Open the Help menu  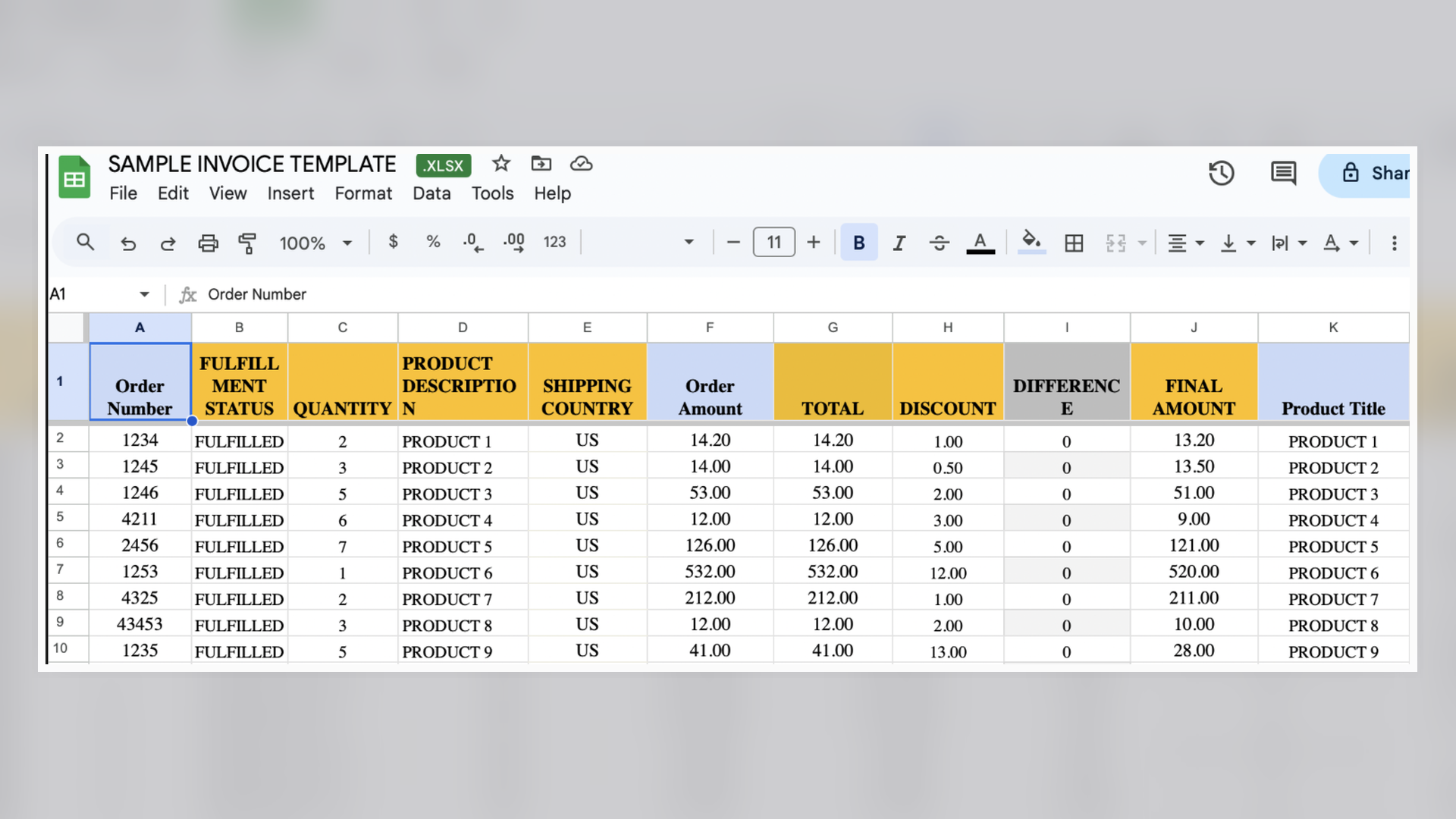pos(552,193)
